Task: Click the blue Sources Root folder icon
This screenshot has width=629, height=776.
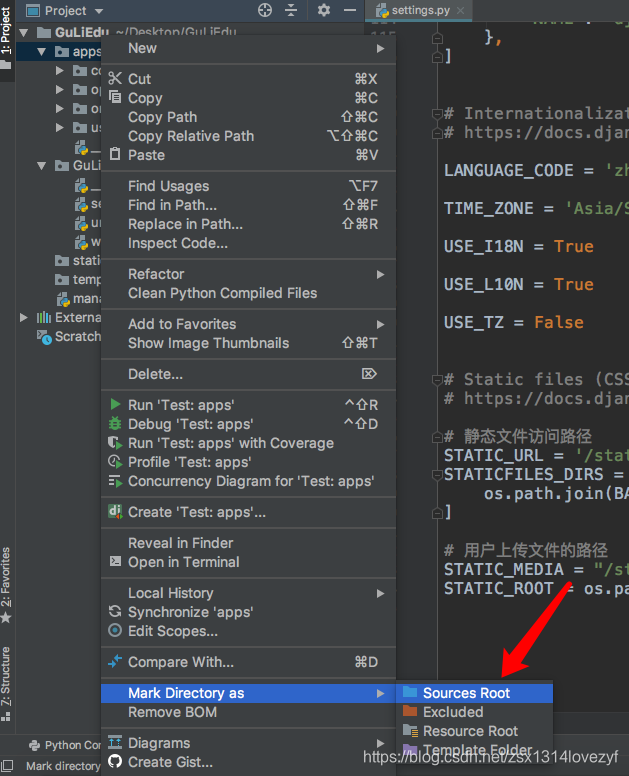Action: [x=410, y=692]
